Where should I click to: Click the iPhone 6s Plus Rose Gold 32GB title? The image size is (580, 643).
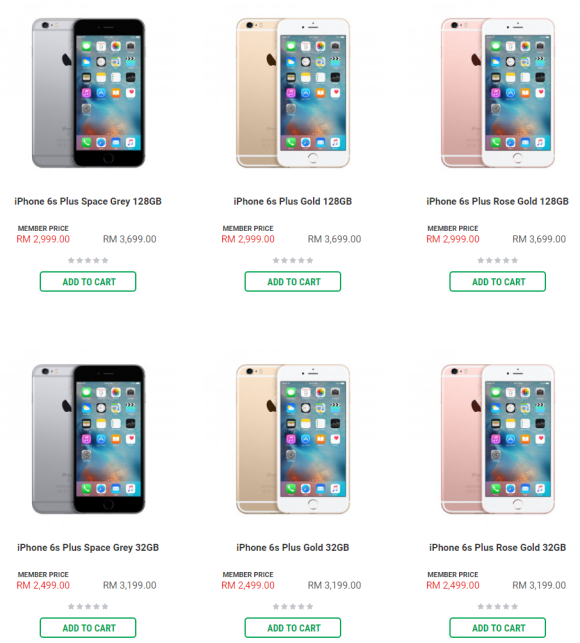[x=498, y=547]
